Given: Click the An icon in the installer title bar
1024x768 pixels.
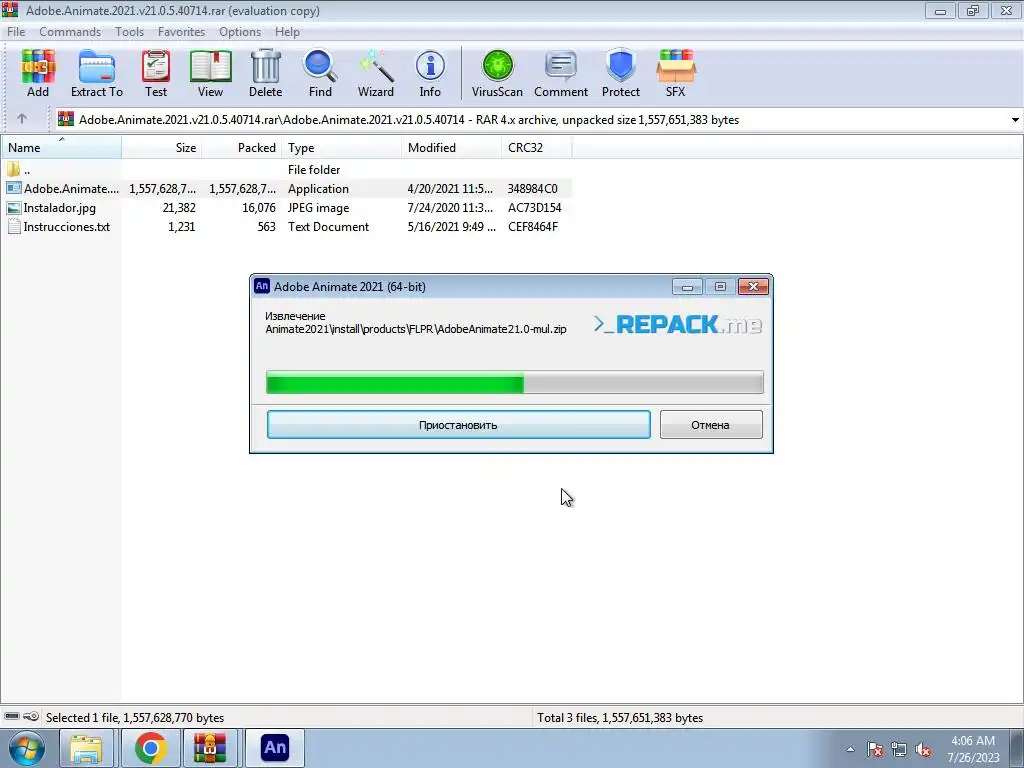Looking at the screenshot, I should click(262, 286).
